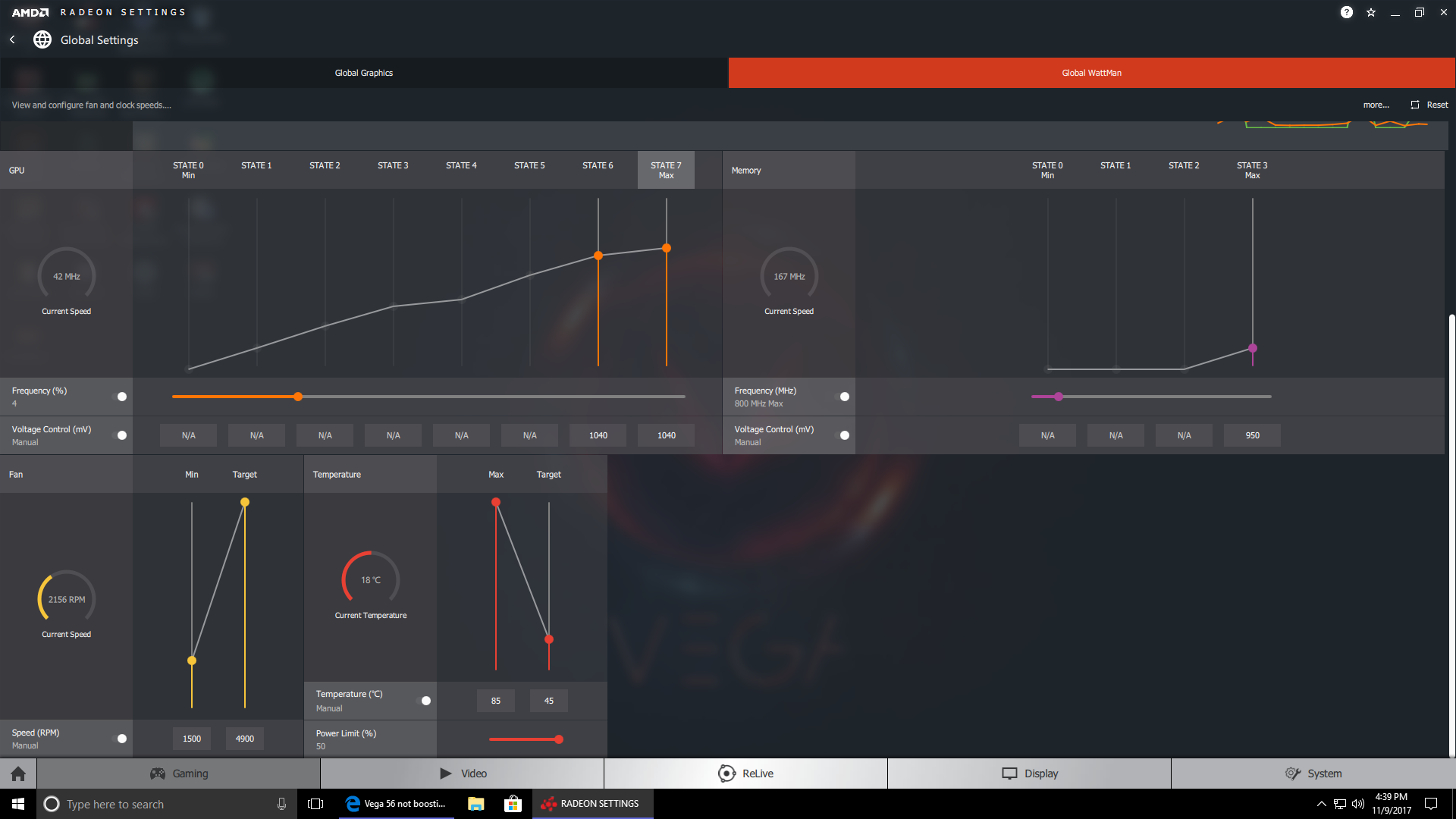Click fan Min yellow point

pyautogui.click(x=192, y=661)
